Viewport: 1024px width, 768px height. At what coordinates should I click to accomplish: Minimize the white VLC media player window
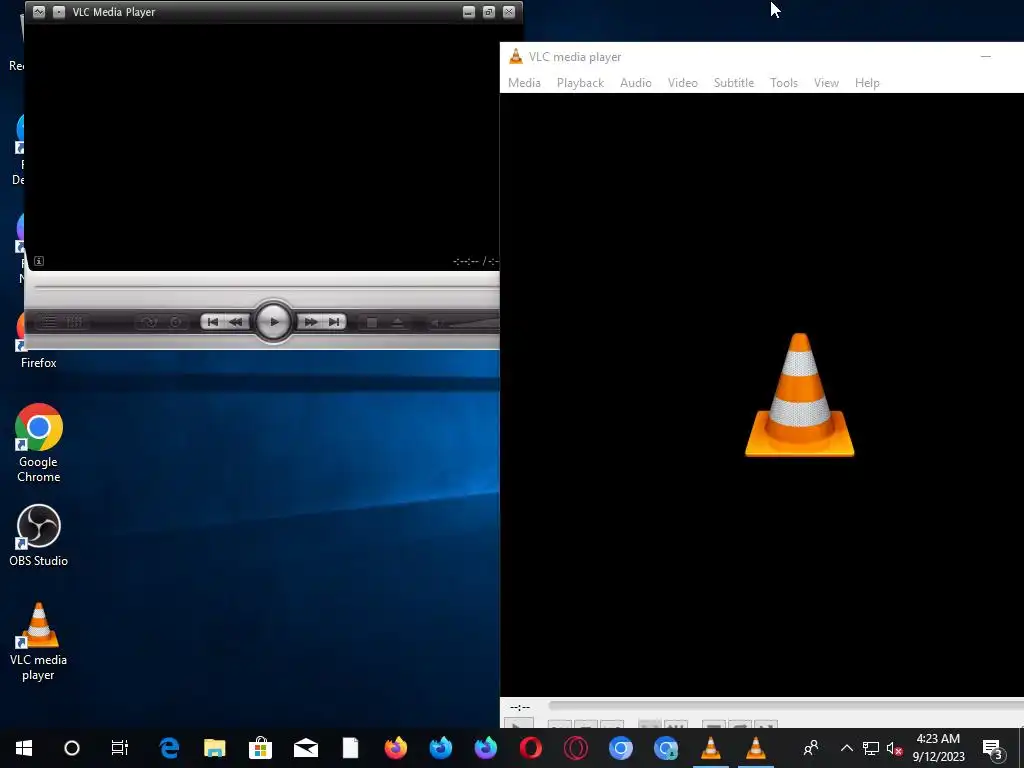coord(985,57)
